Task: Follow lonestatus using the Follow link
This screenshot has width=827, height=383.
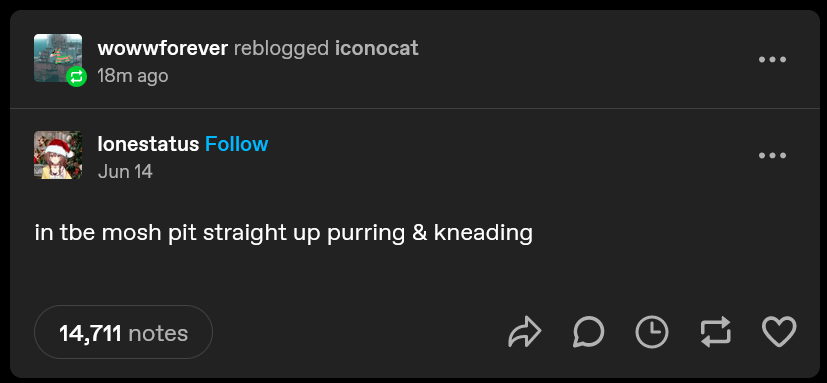Action: pos(236,144)
